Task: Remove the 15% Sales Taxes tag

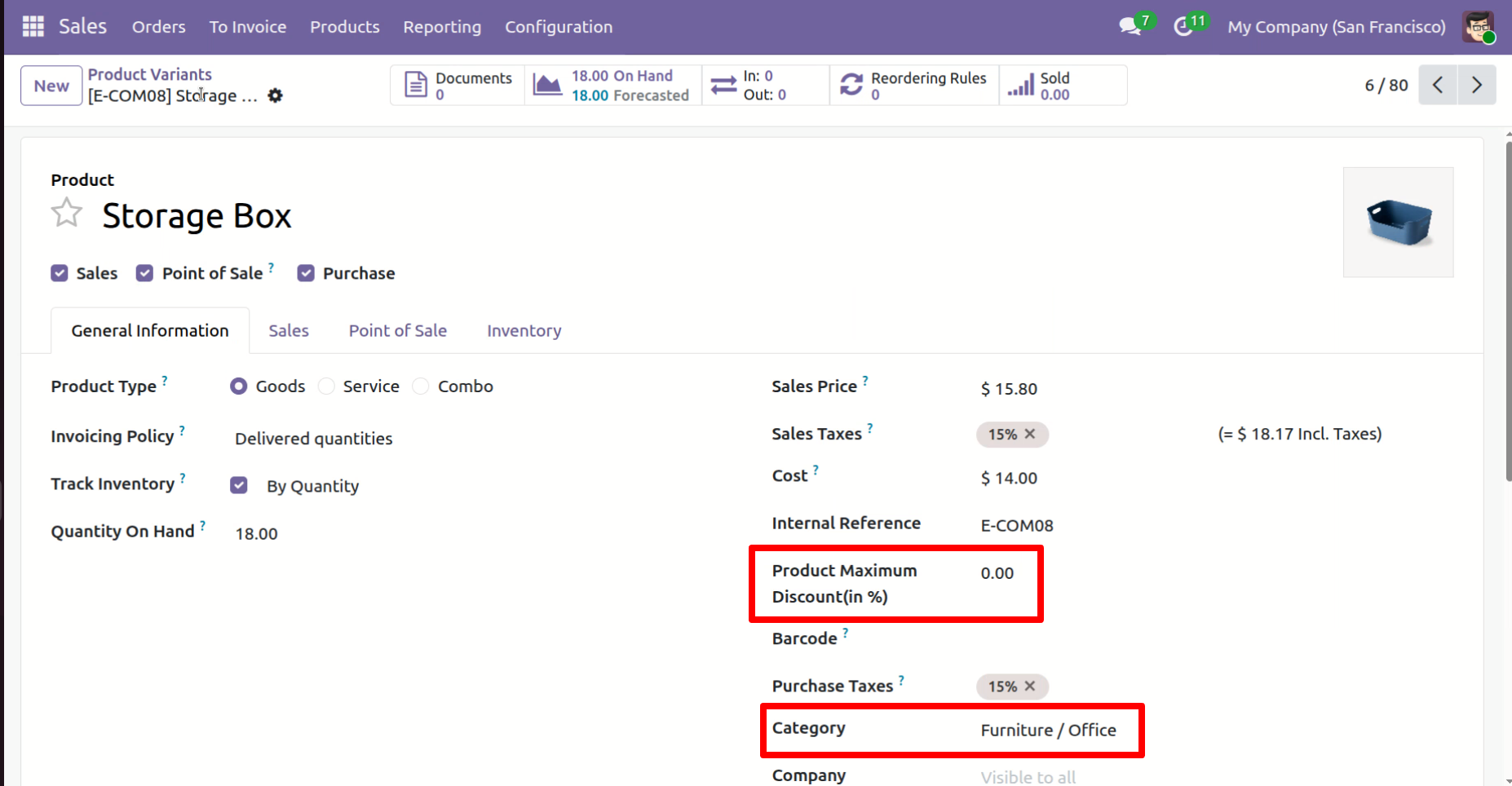Action: [x=1030, y=435]
